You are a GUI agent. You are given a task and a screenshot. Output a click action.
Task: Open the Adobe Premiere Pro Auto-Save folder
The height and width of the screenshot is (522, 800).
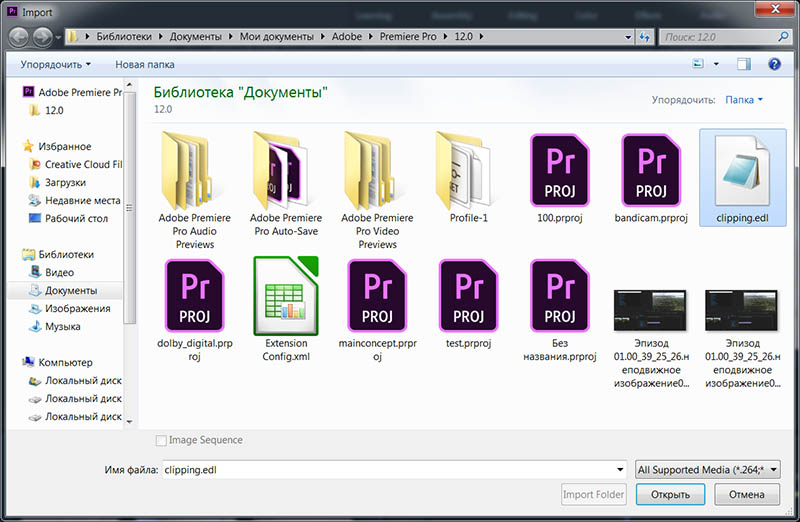(x=286, y=184)
